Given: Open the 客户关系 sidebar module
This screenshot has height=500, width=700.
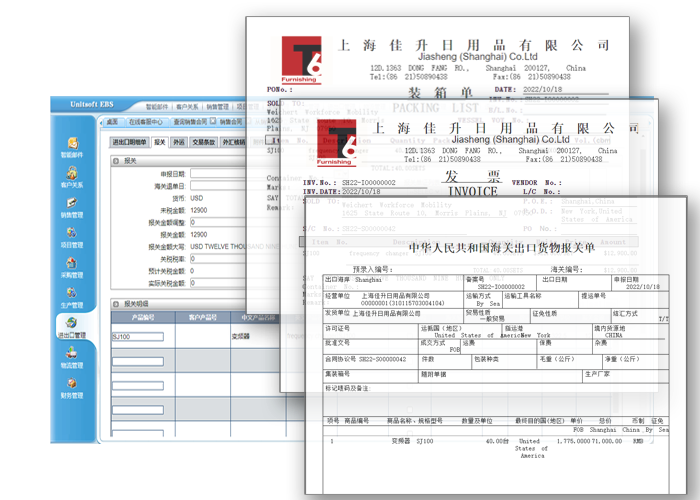Looking at the screenshot, I should [74, 174].
